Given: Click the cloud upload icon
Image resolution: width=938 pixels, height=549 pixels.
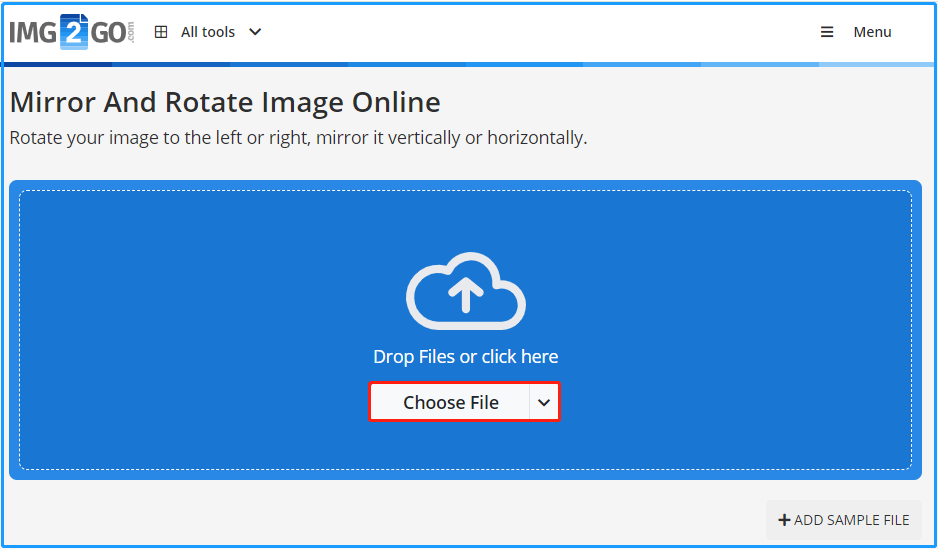Looking at the screenshot, I should [466, 291].
